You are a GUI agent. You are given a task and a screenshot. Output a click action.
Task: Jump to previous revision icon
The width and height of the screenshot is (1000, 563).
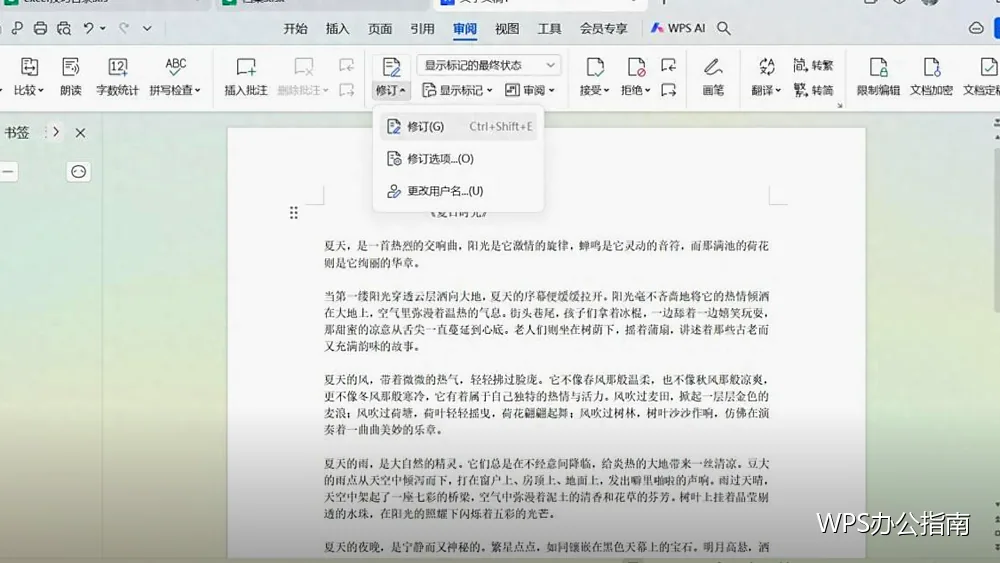pos(668,65)
